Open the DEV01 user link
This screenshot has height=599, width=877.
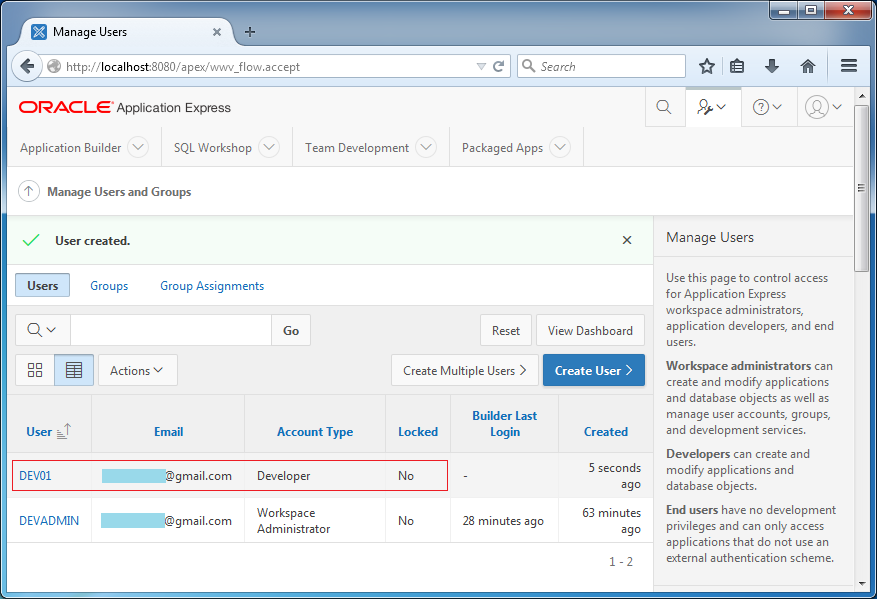(x=35, y=475)
